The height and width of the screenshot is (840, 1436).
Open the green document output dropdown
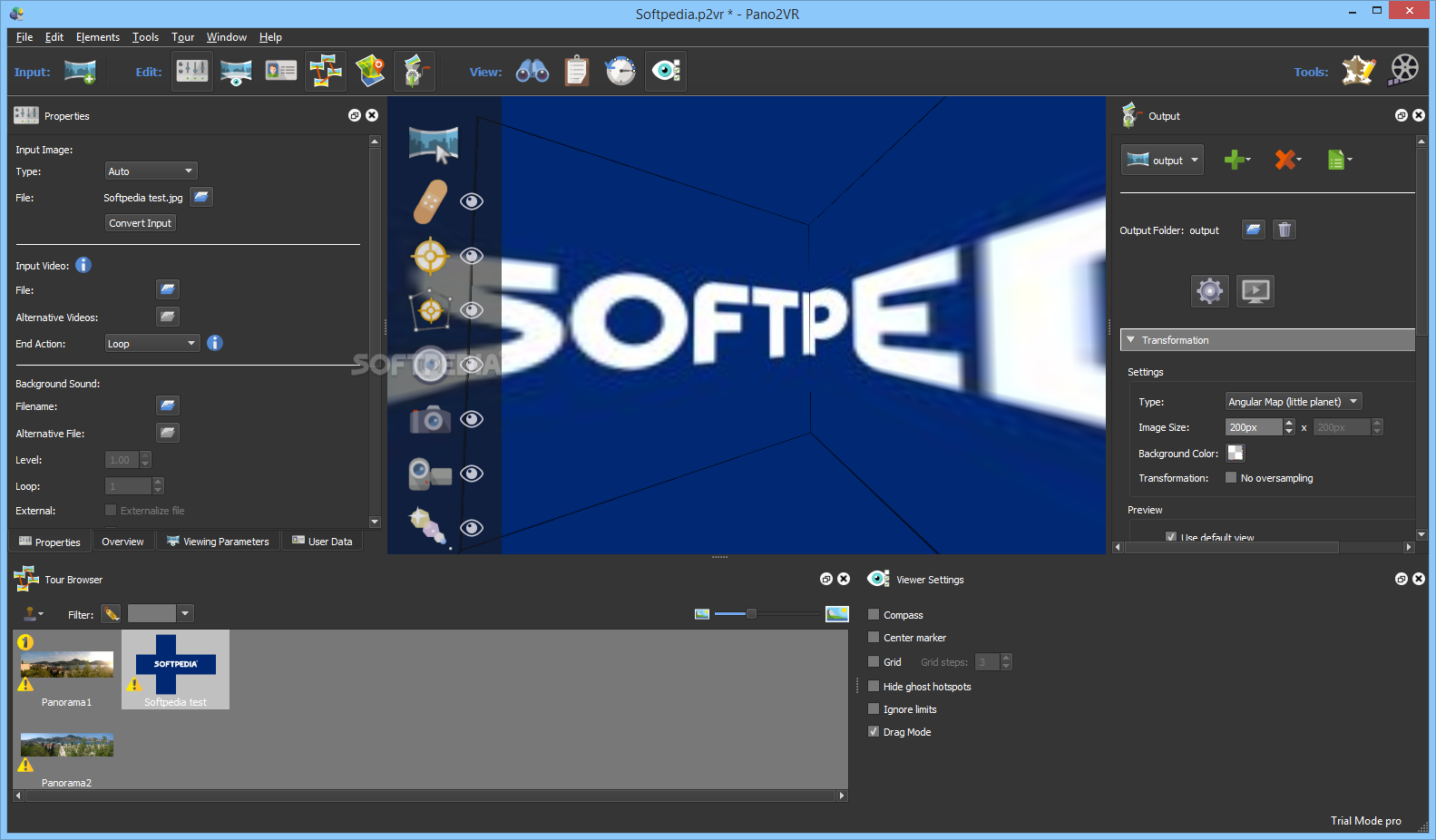tap(1339, 160)
